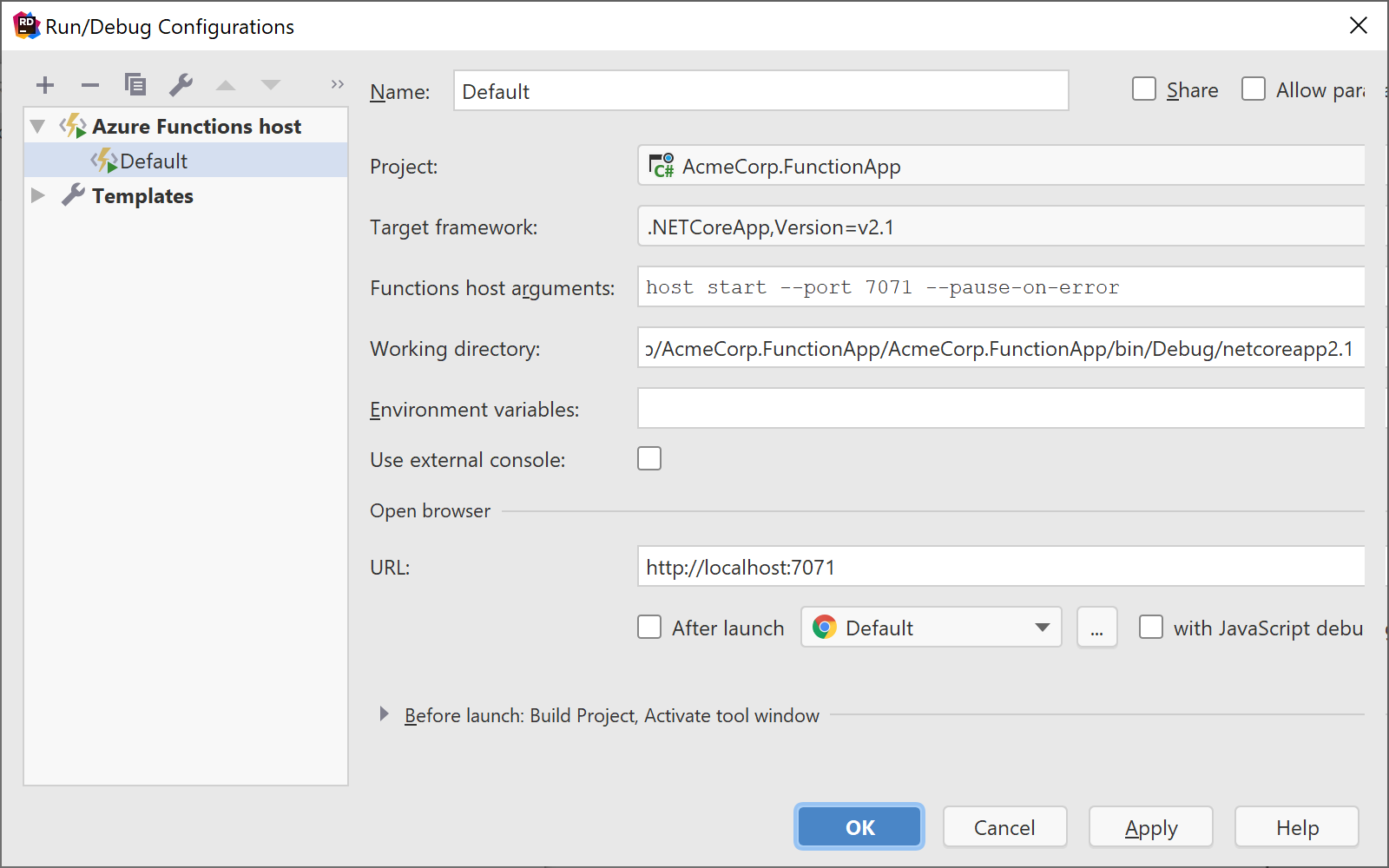This screenshot has height=868, width=1389.
Task: Move the configuration down with the arrow
Action: pos(271,85)
